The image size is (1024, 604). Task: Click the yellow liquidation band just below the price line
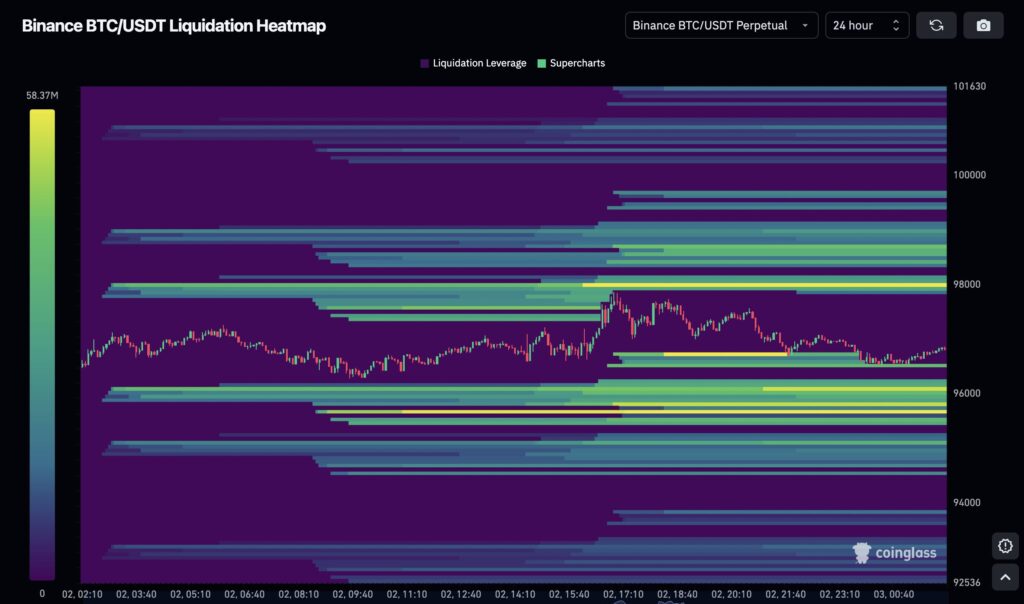click(726, 355)
